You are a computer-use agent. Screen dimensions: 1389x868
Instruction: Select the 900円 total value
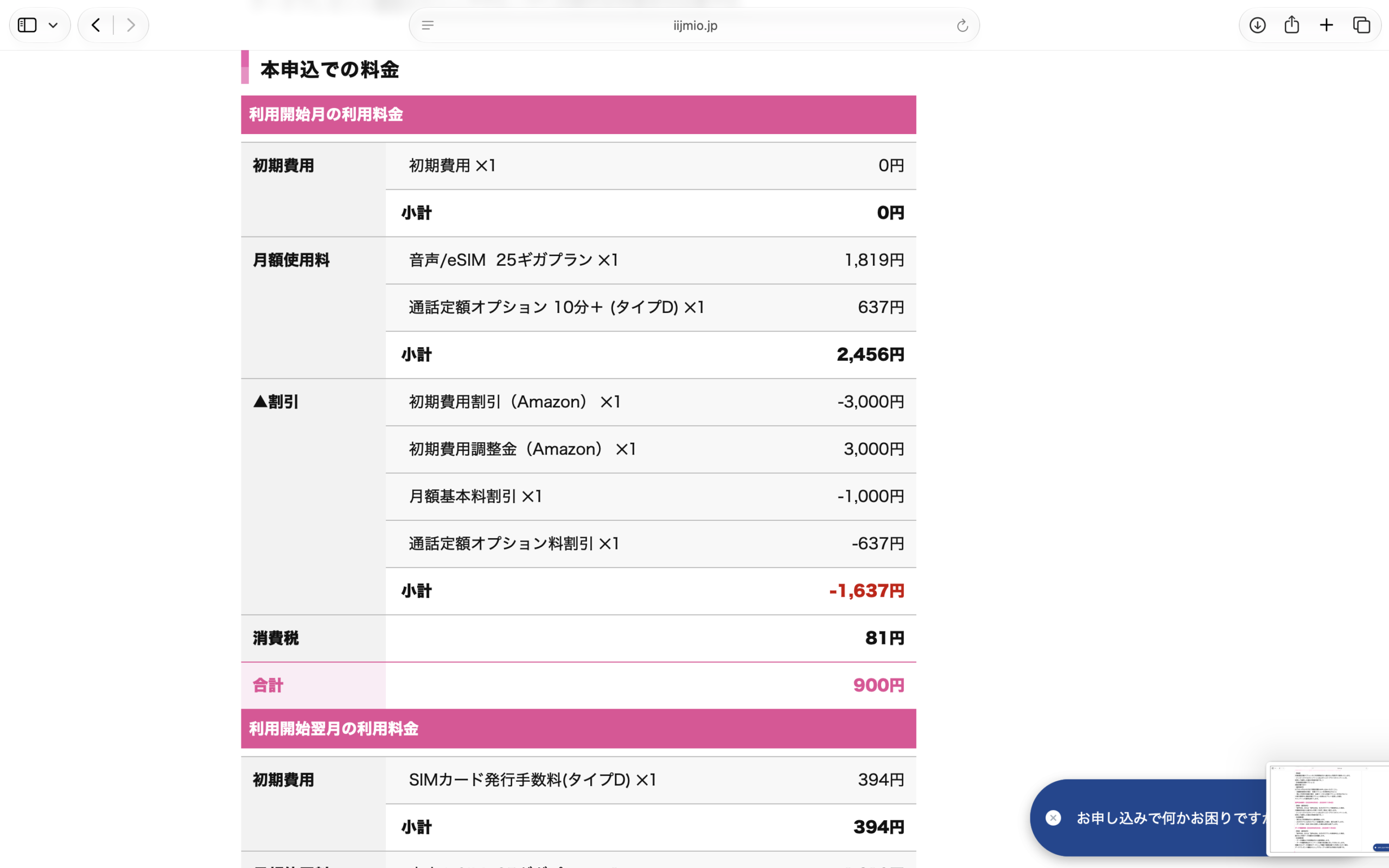pyautogui.click(x=879, y=685)
